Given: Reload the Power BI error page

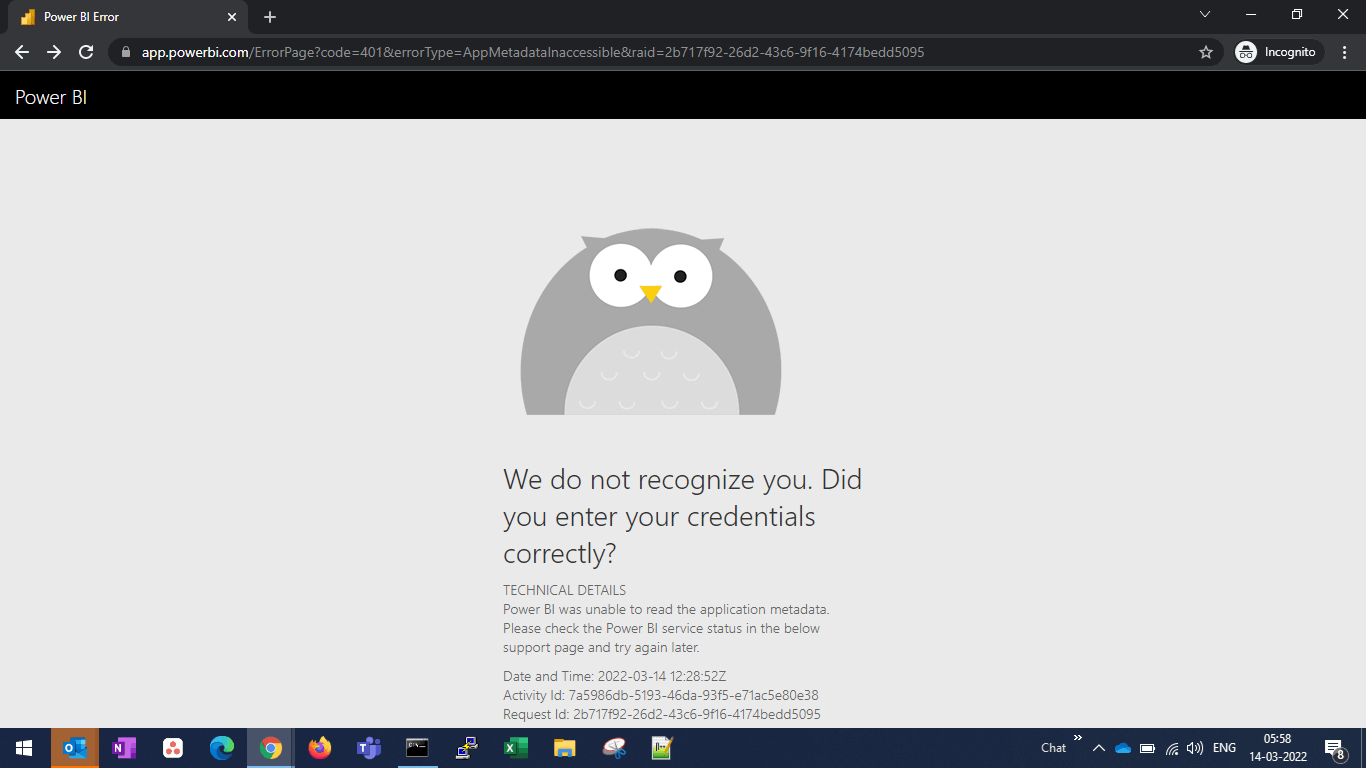Looking at the screenshot, I should click(86, 52).
